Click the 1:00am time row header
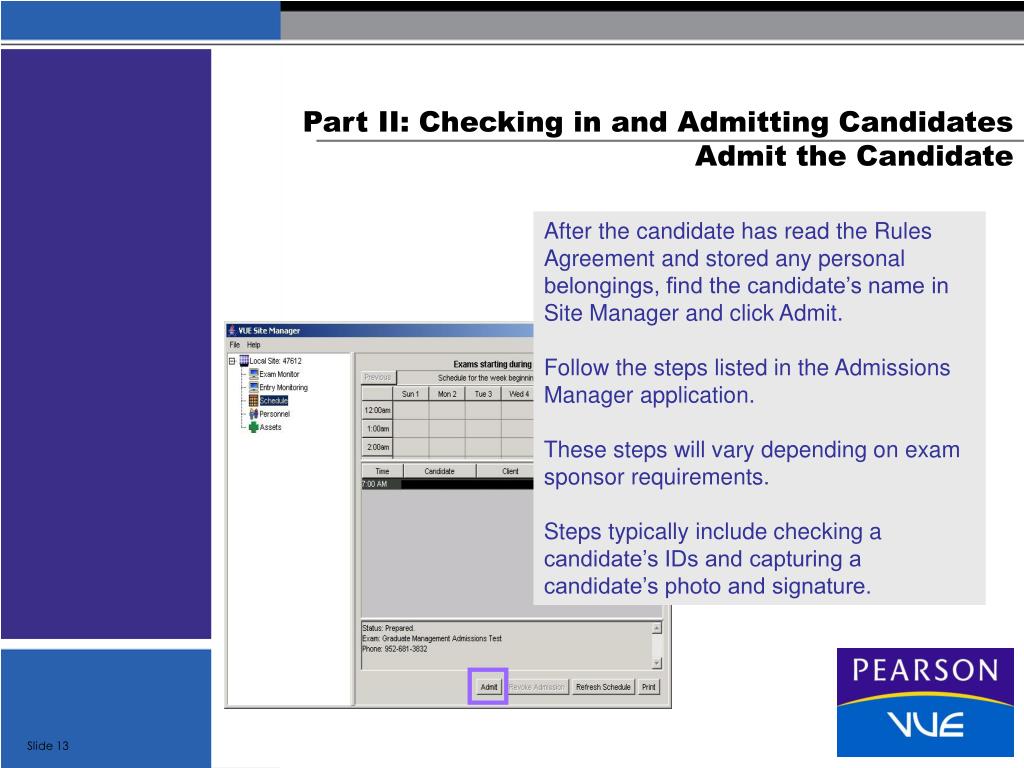The height and width of the screenshot is (768, 1024). pos(377,428)
